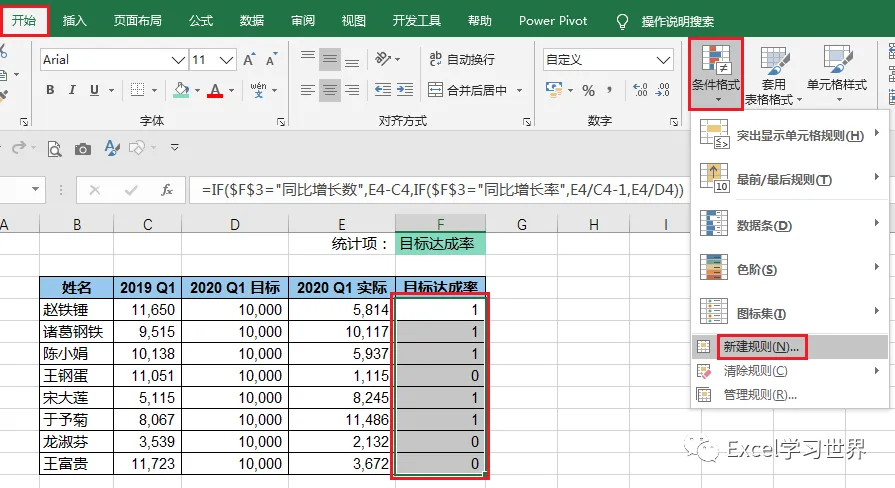Open 图标集 icon sets submenu
This screenshot has width=895, height=488.
pos(790,313)
